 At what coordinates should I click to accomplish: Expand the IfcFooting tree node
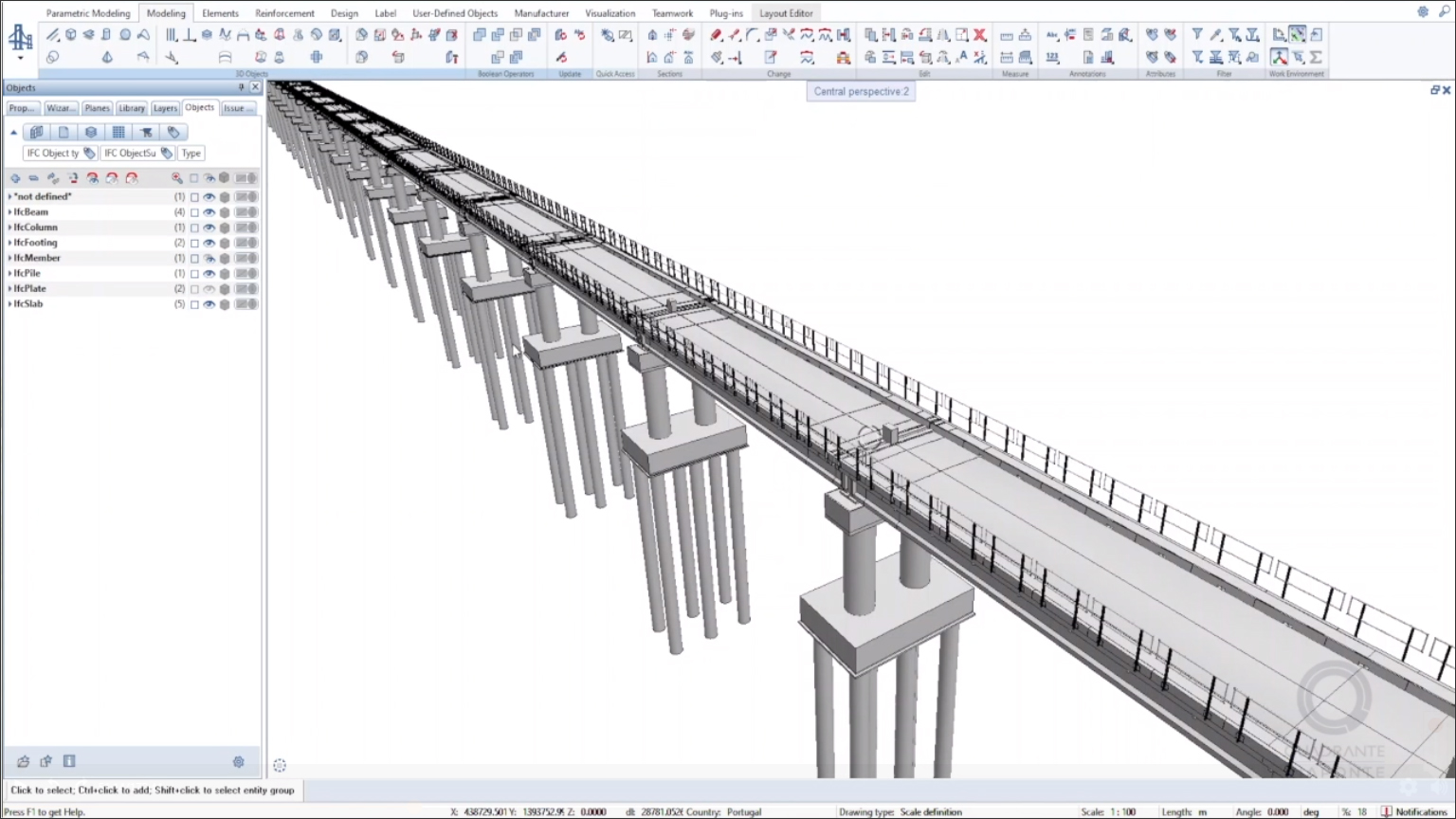point(9,243)
